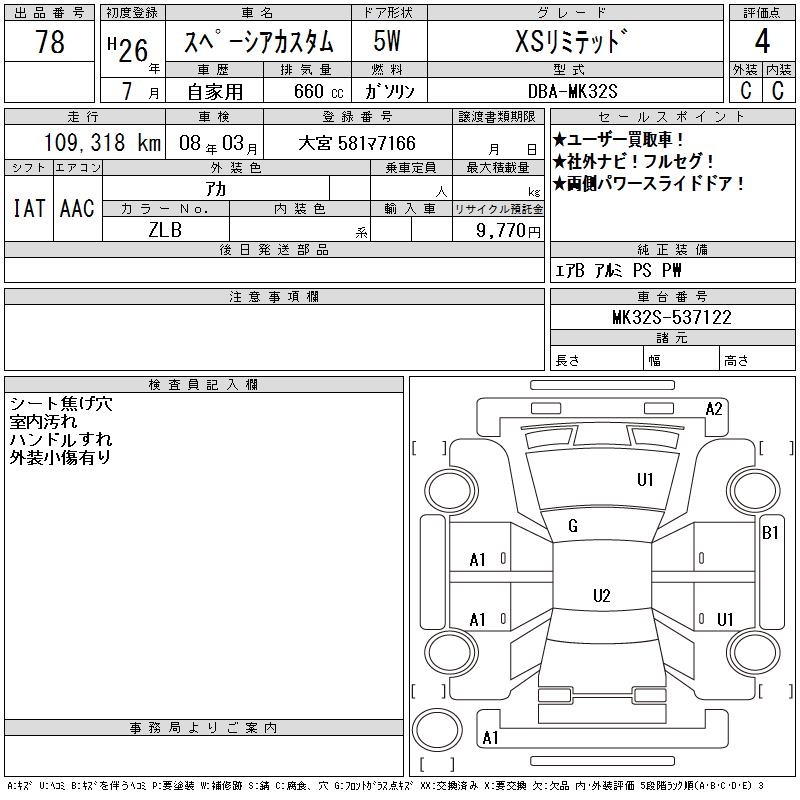Select the mileage 109,318 km
The image size is (800, 800).
point(102,142)
